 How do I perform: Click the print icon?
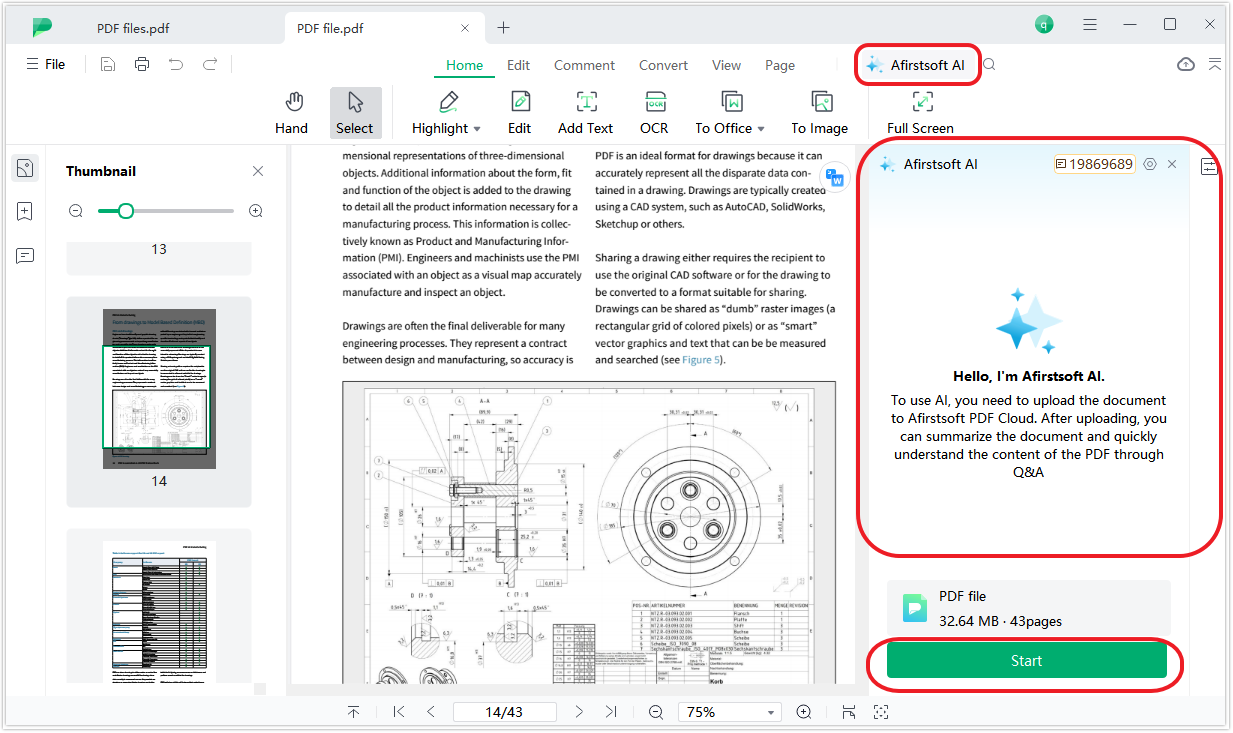(x=142, y=64)
